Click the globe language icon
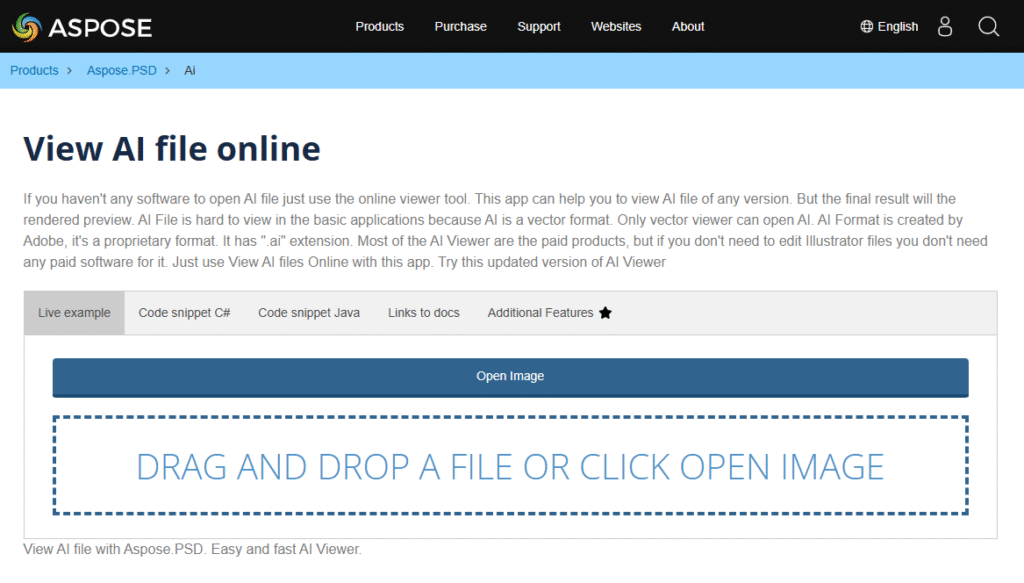Image resolution: width=1024 pixels, height=583 pixels. (x=867, y=27)
